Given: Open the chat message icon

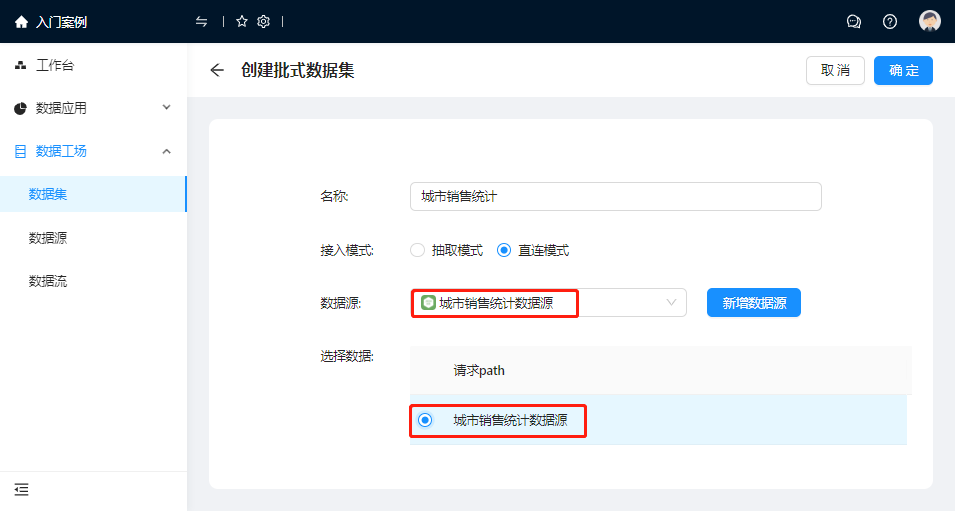Looking at the screenshot, I should (x=854, y=22).
